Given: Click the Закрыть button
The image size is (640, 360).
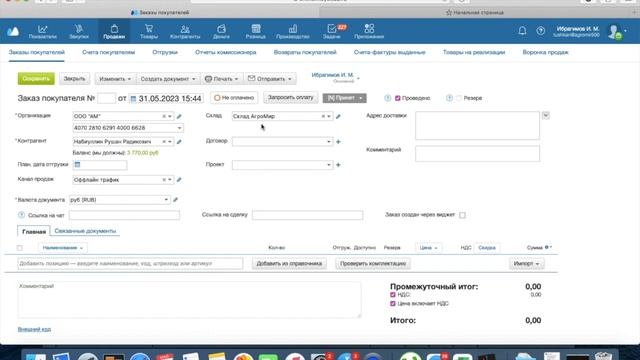Looking at the screenshot, I should coord(74,78).
